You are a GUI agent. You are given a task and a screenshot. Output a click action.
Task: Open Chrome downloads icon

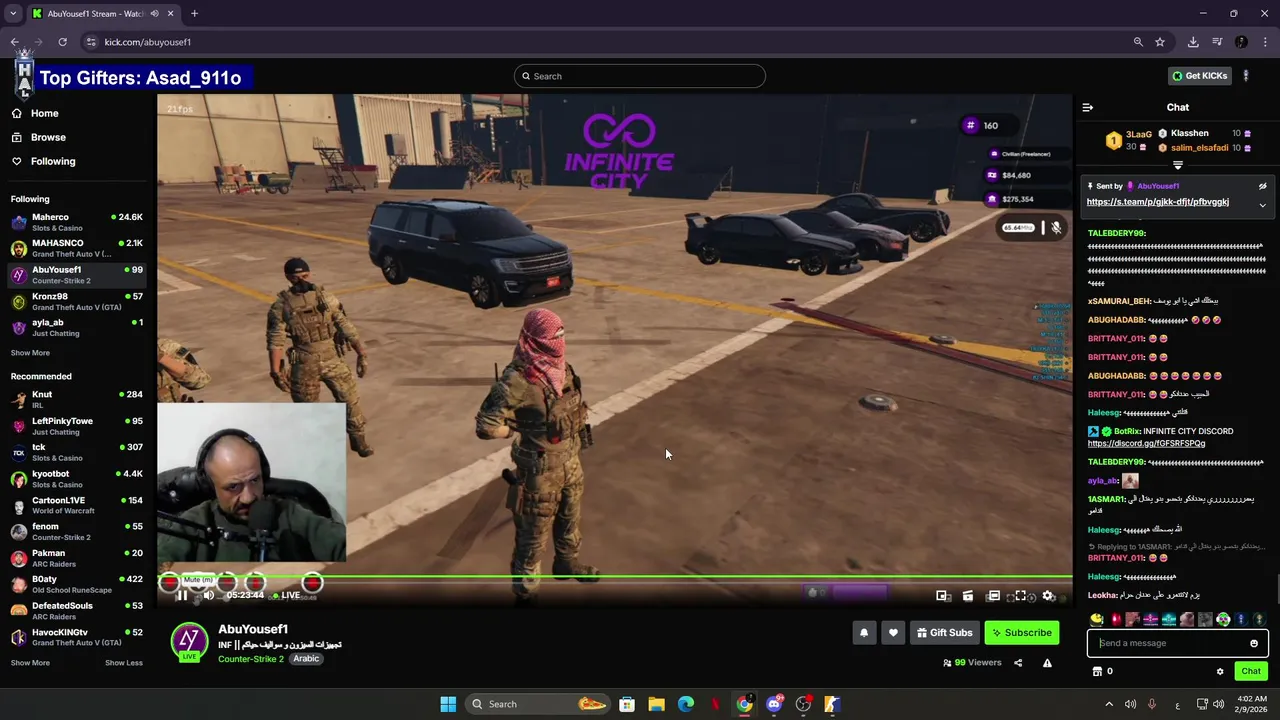point(1193,42)
